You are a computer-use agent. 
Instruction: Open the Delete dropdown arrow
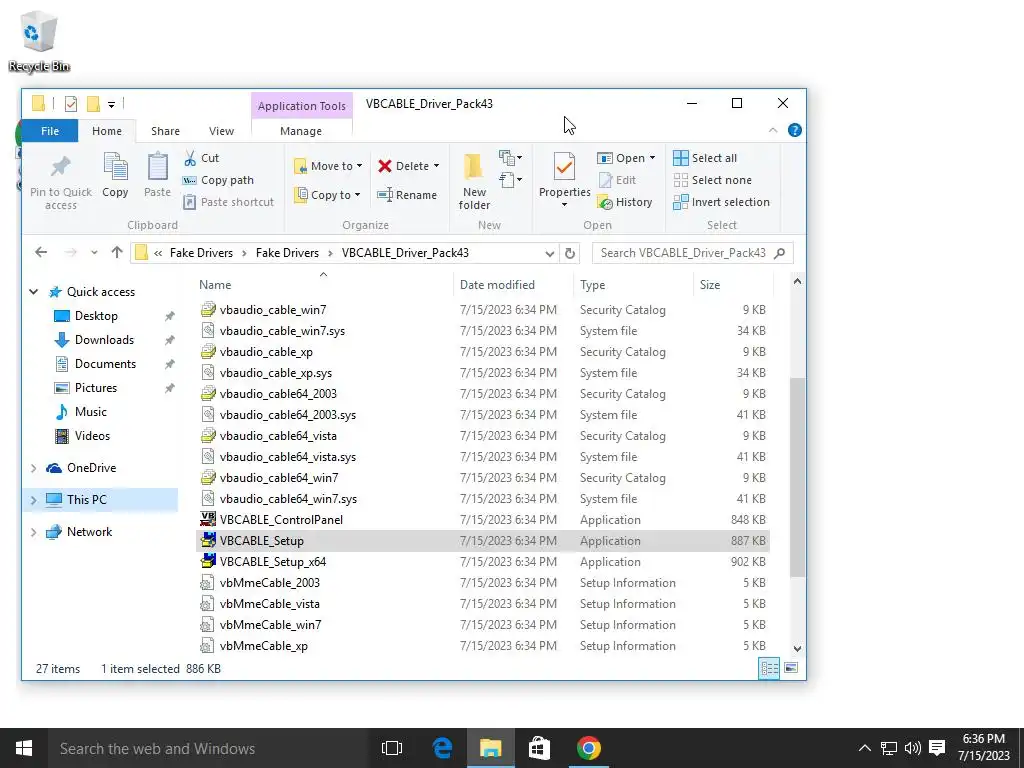pos(436,166)
